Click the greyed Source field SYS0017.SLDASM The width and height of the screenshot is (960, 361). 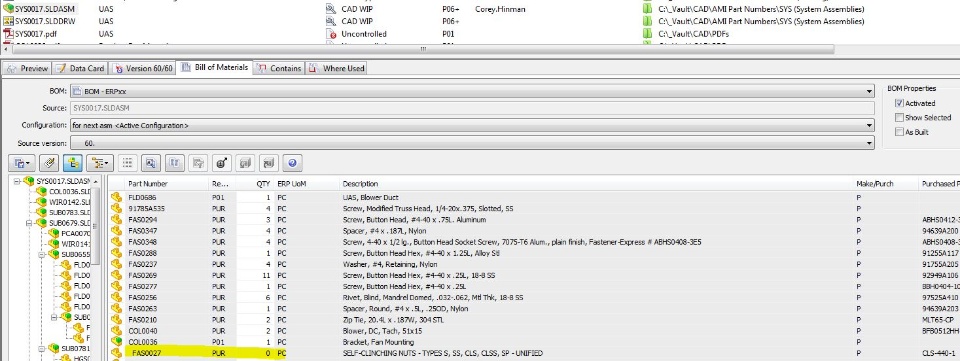(x=472, y=108)
